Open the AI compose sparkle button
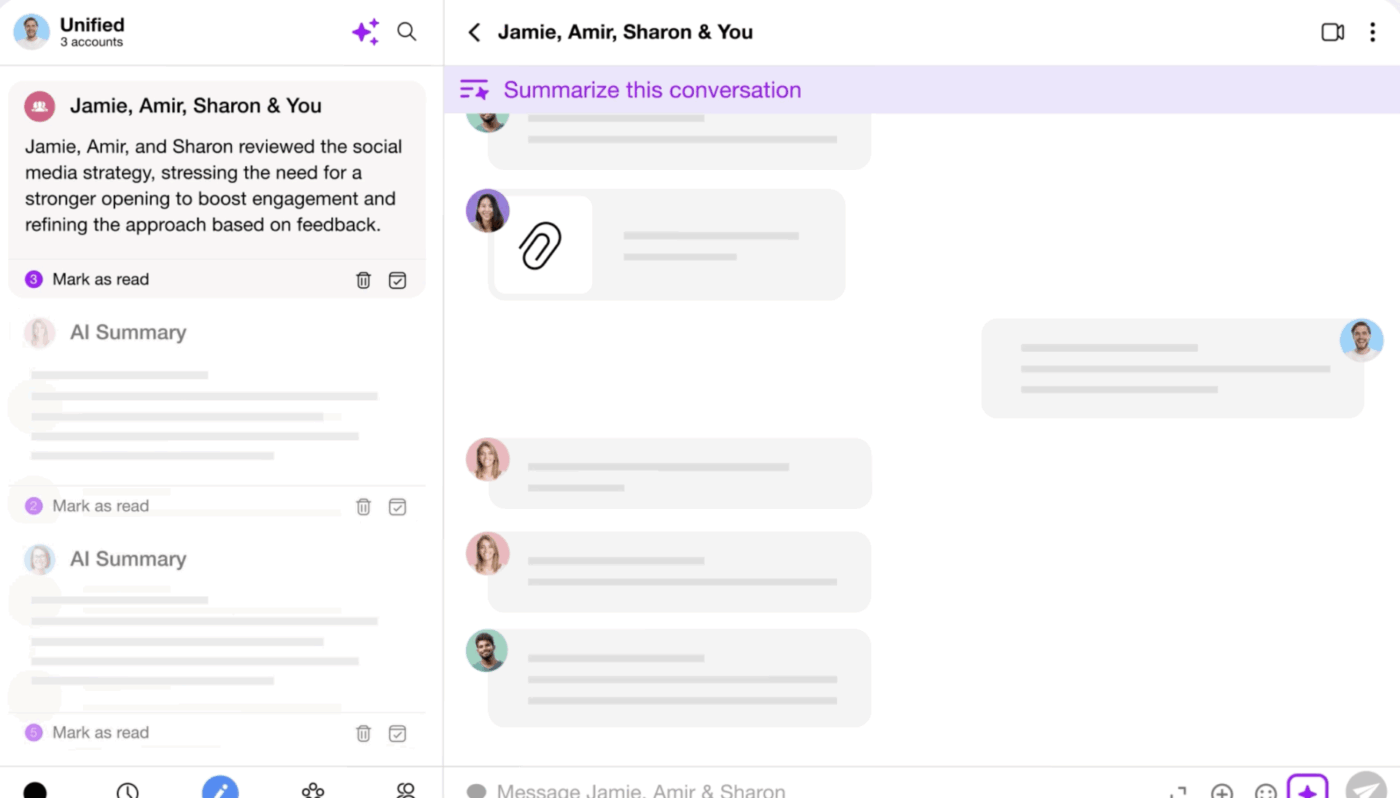Image resolution: width=1400 pixels, height=798 pixels. pyautogui.click(x=1307, y=787)
